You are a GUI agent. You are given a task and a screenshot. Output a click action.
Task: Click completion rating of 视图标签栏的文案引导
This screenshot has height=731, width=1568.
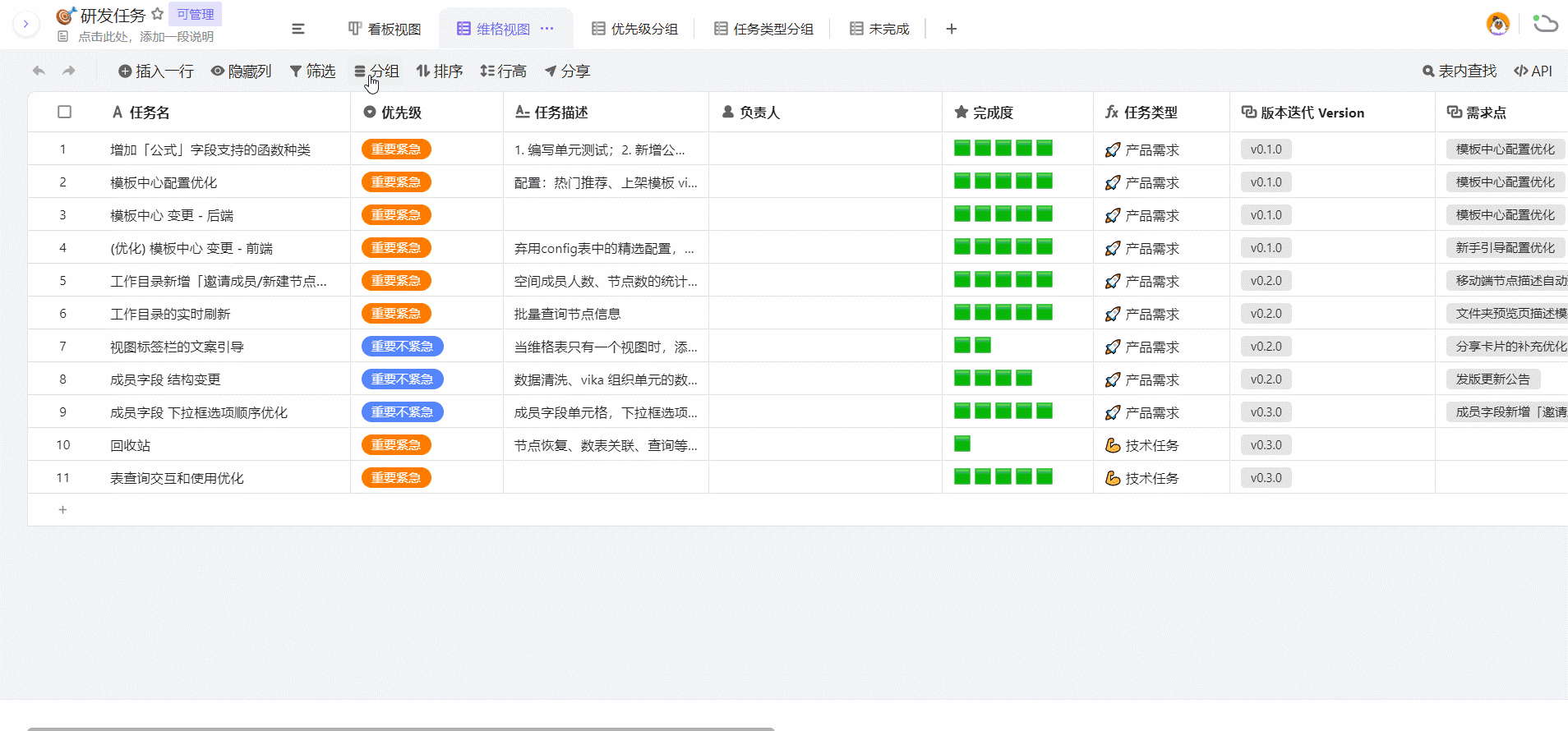[972, 345]
